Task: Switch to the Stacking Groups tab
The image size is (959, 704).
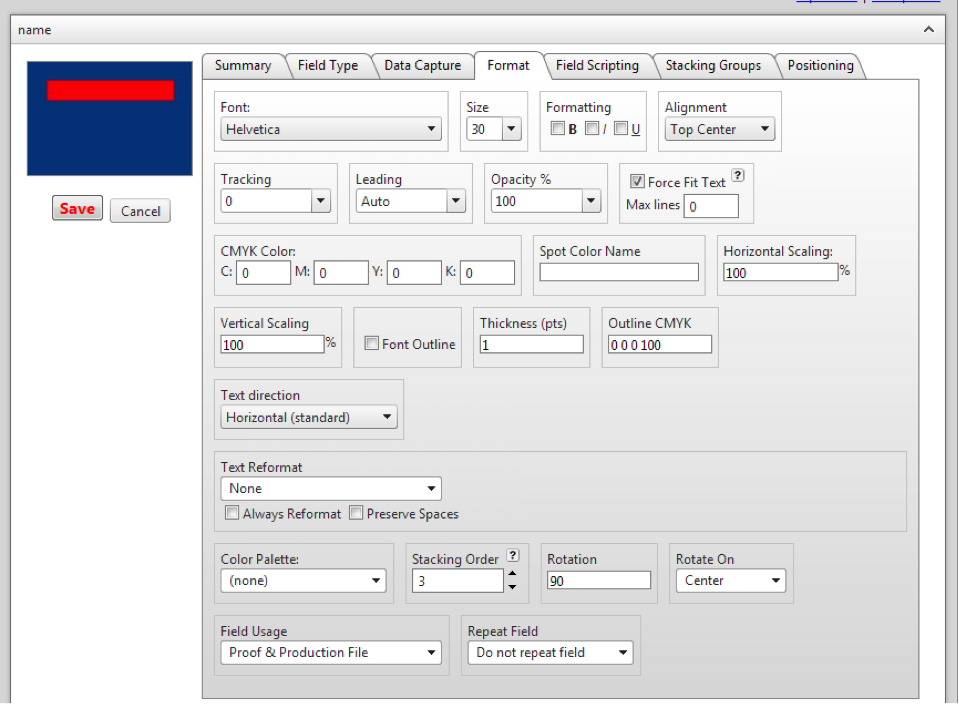Action: point(713,65)
